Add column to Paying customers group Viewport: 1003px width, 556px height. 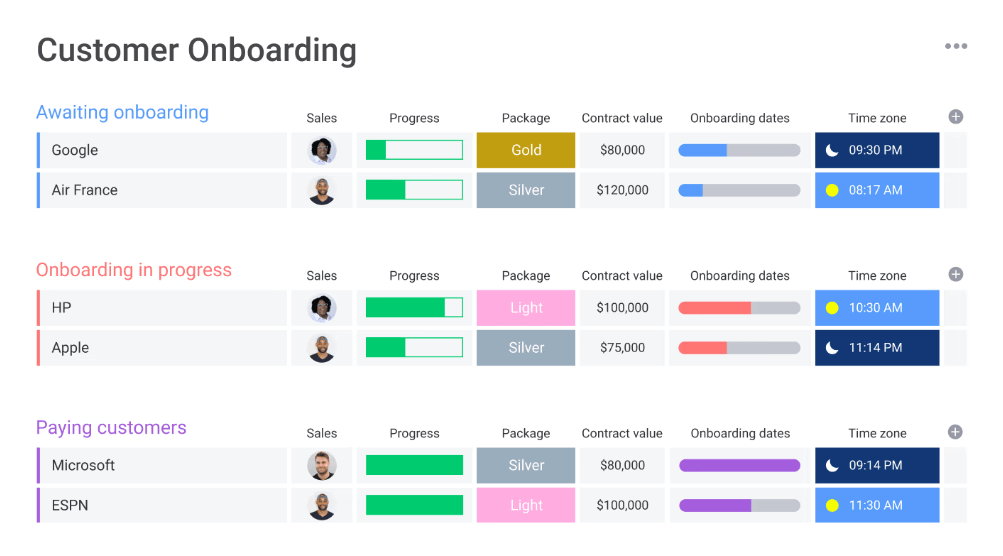click(x=955, y=432)
